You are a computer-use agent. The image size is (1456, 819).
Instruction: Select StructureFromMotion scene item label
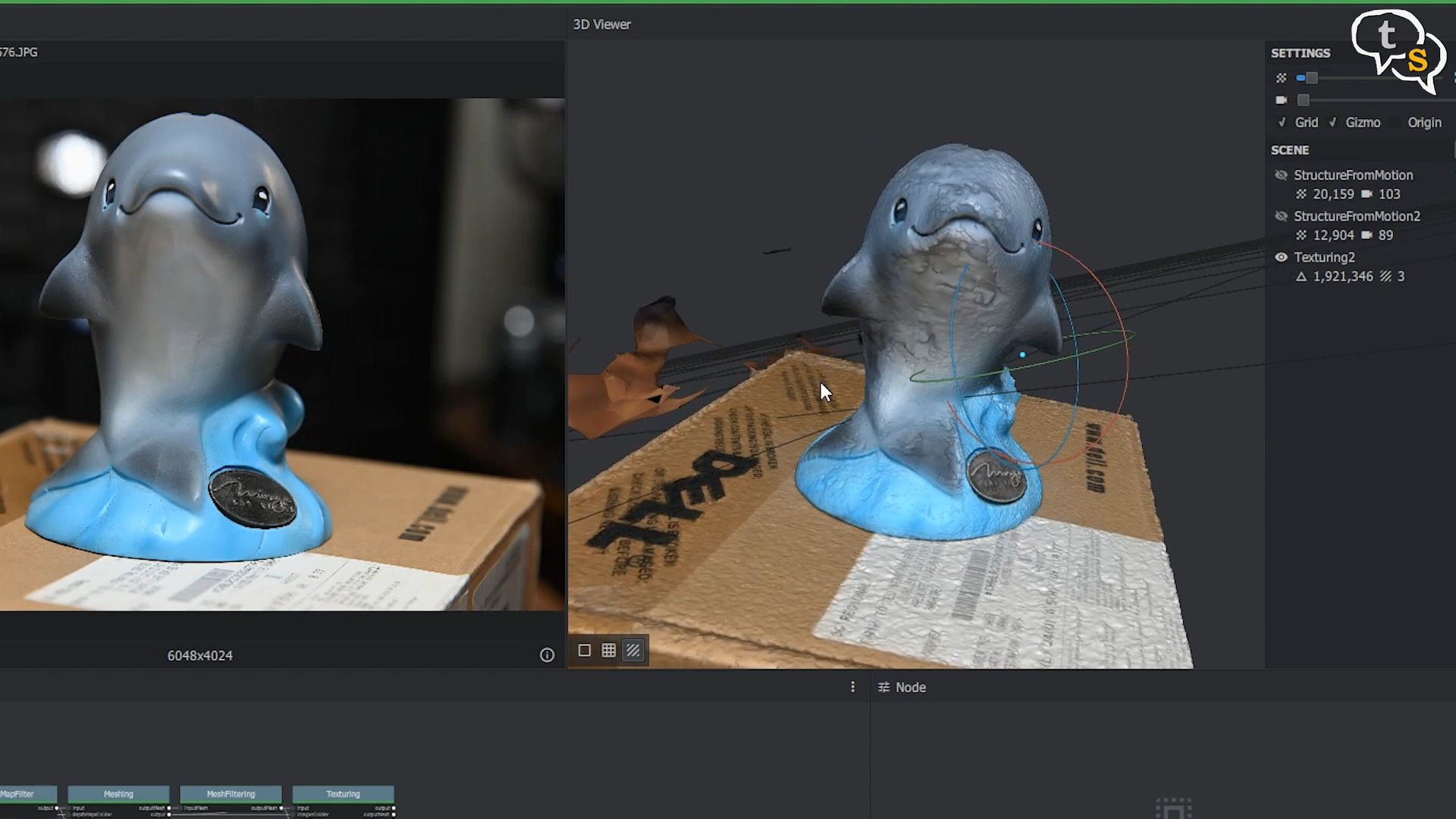coord(1353,175)
